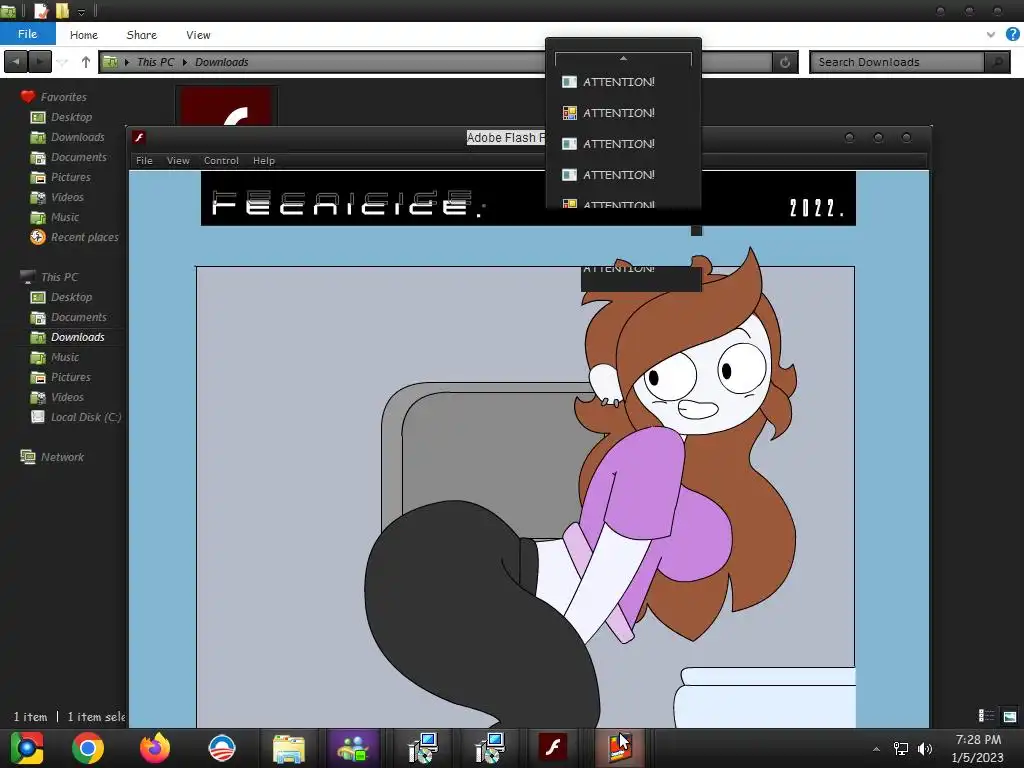Screen dimensions: 1024x768
Task: Open the second installer taskbar icon
Action: click(489, 748)
